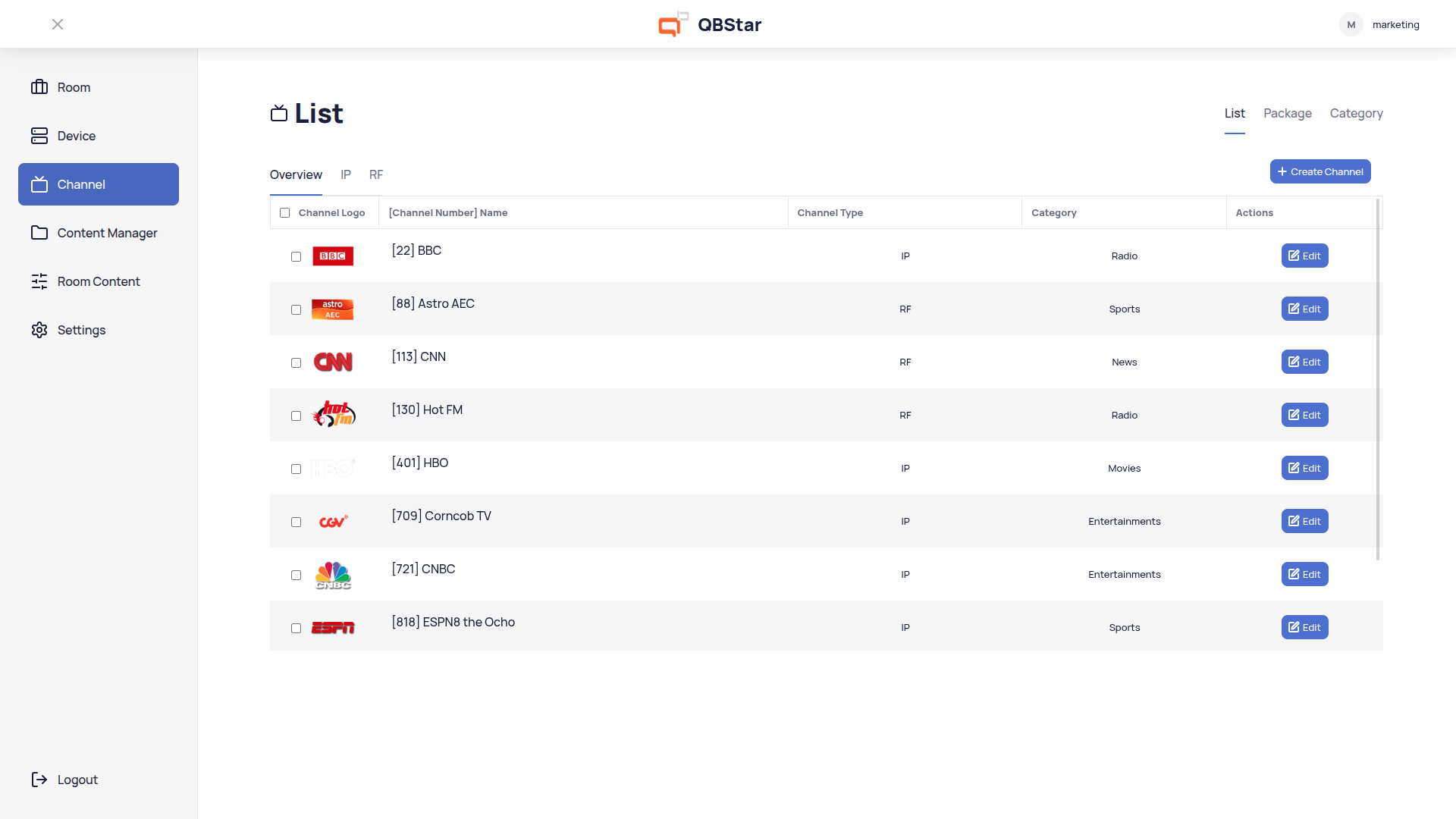Close the sidebar with X icon
The height and width of the screenshot is (819, 1456).
tap(58, 24)
